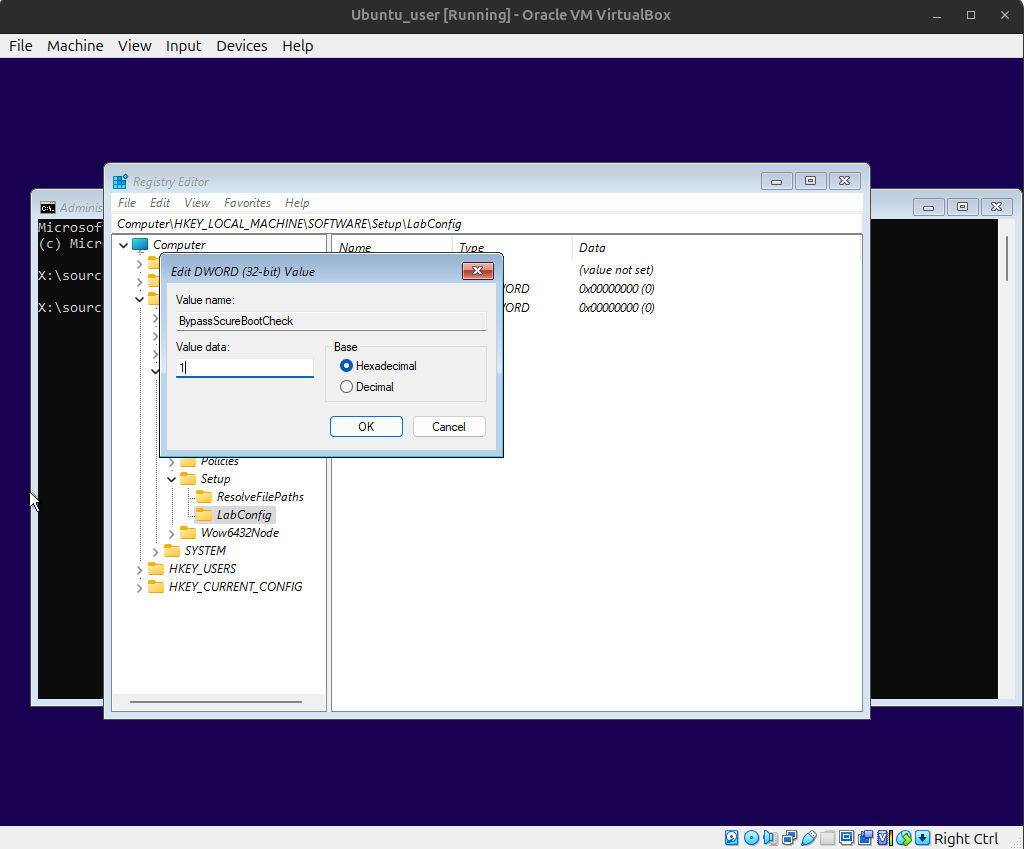Select the Setup key label in the tree
The image size is (1024, 849).
(x=216, y=479)
